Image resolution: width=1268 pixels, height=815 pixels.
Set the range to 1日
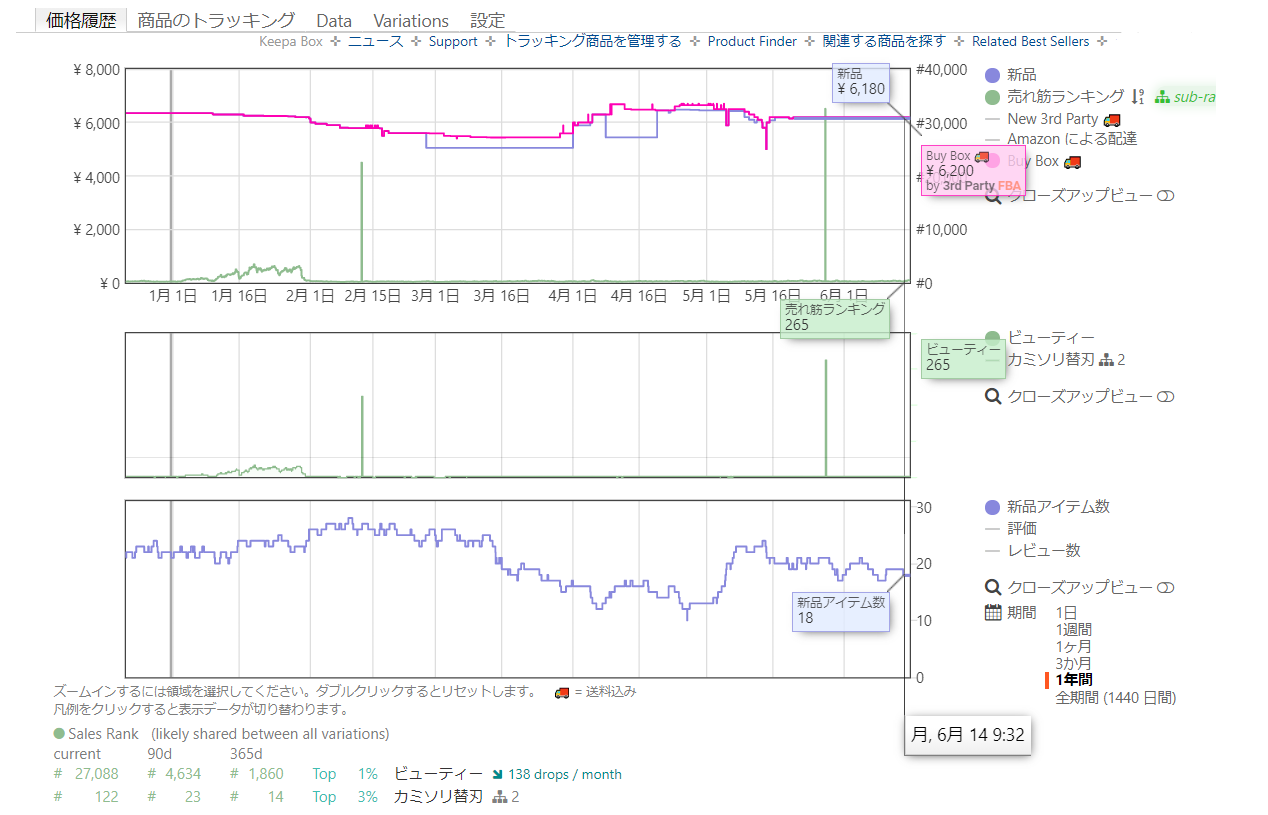(x=1067, y=613)
